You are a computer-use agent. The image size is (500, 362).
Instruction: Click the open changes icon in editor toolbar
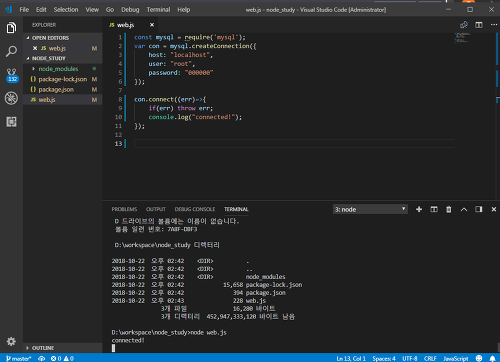click(x=464, y=25)
